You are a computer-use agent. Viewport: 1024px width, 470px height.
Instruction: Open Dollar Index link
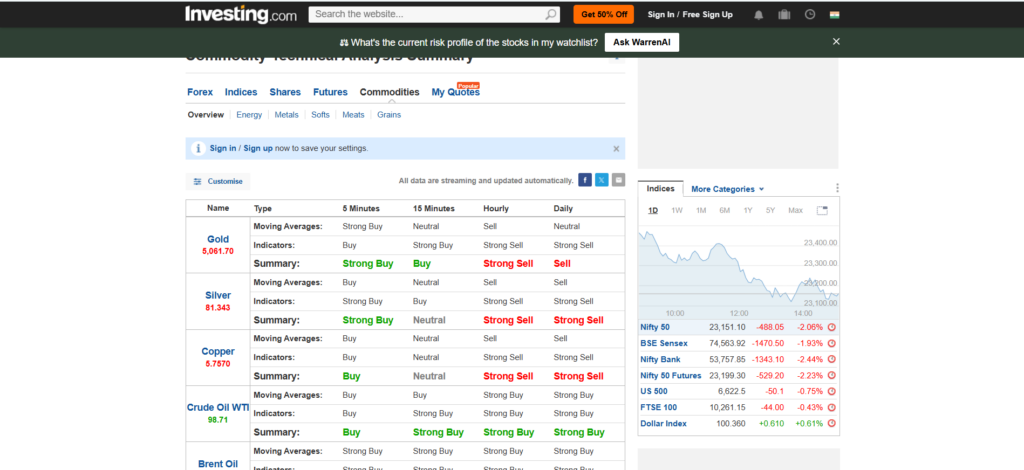tap(664, 424)
